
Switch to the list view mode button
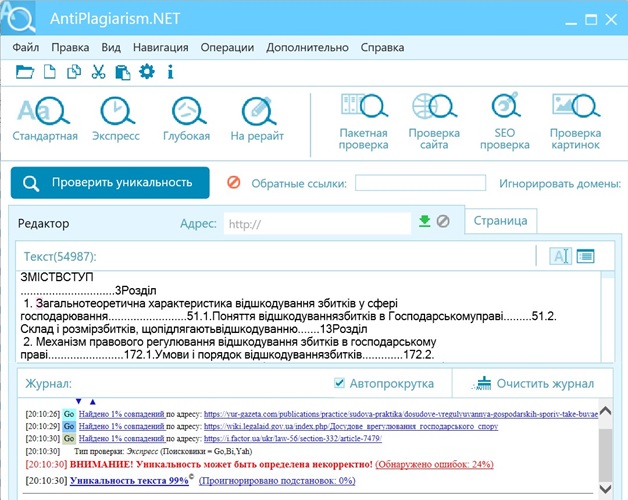pos(586,256)
